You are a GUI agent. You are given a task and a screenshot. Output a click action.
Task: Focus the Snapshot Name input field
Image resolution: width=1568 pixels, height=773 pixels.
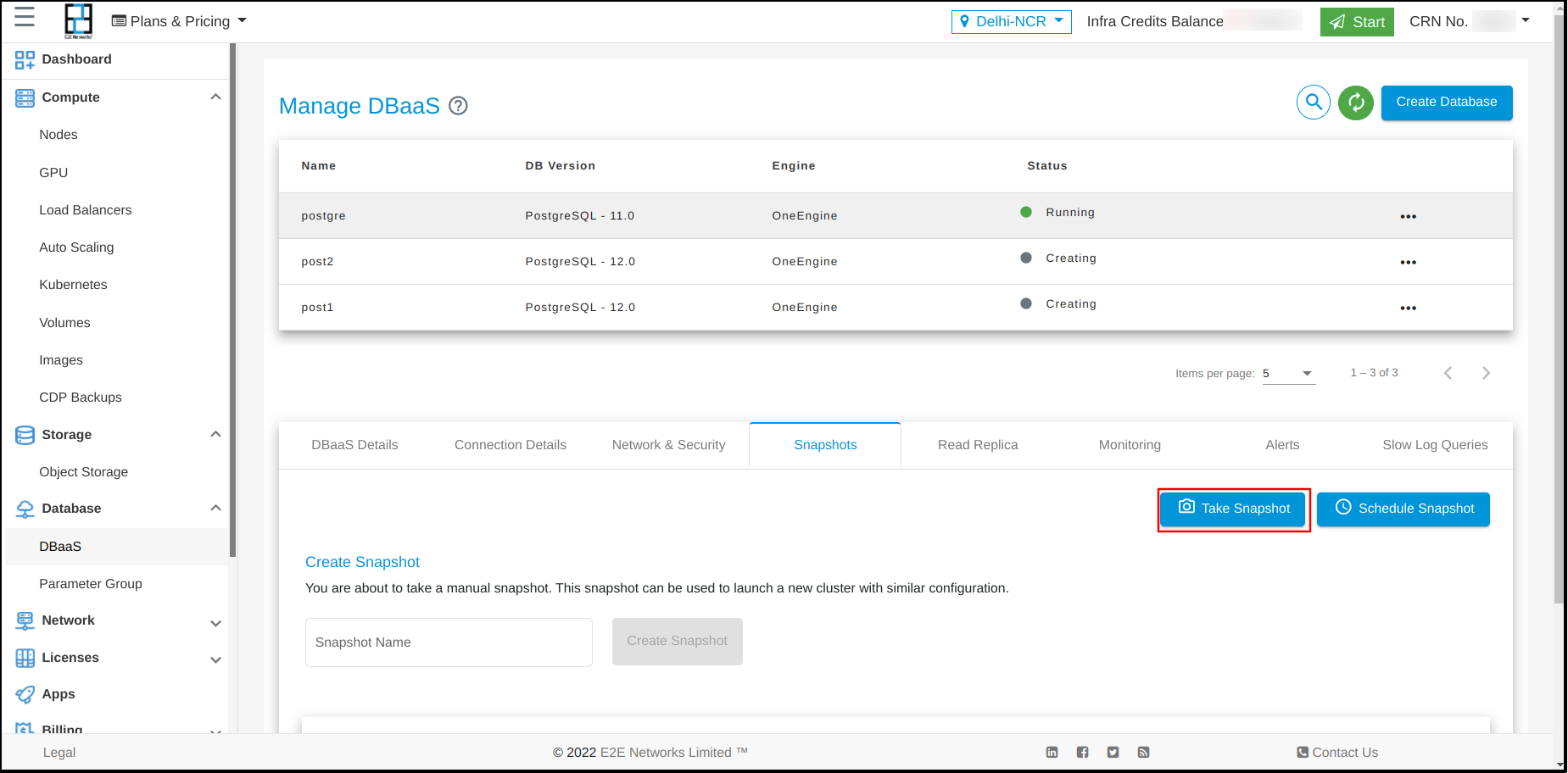pos(449,642)
